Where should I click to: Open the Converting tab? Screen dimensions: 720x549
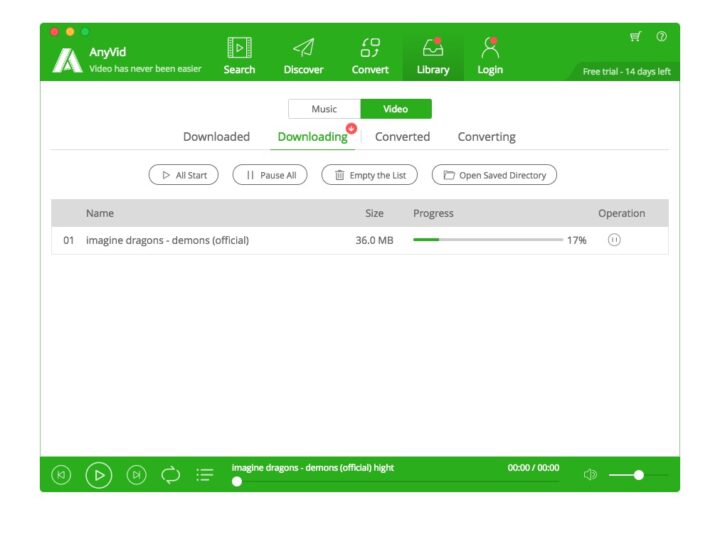(486, 137)
